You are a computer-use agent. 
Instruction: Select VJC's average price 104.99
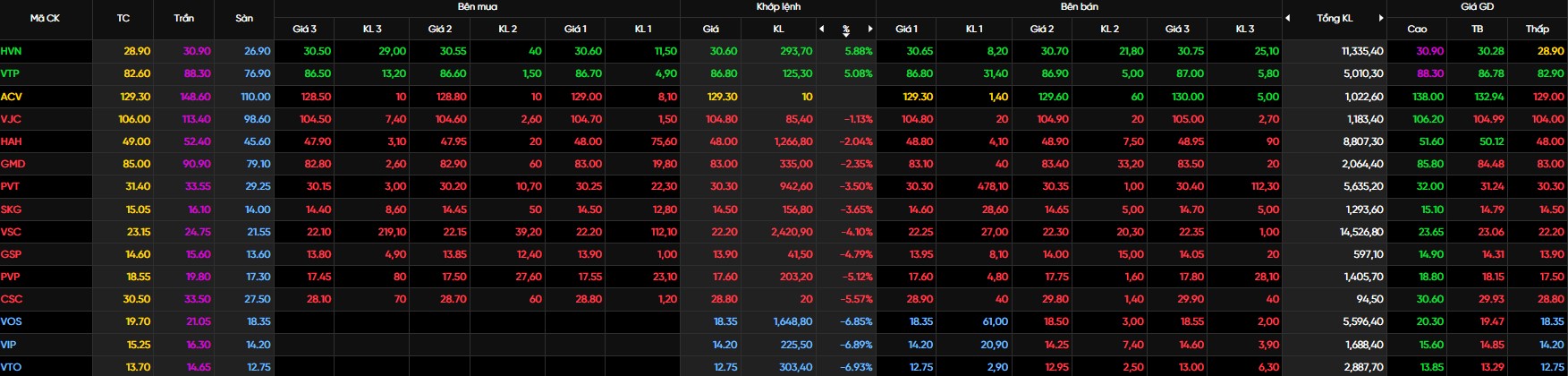pyautogui.click(x=1487, y=119)
